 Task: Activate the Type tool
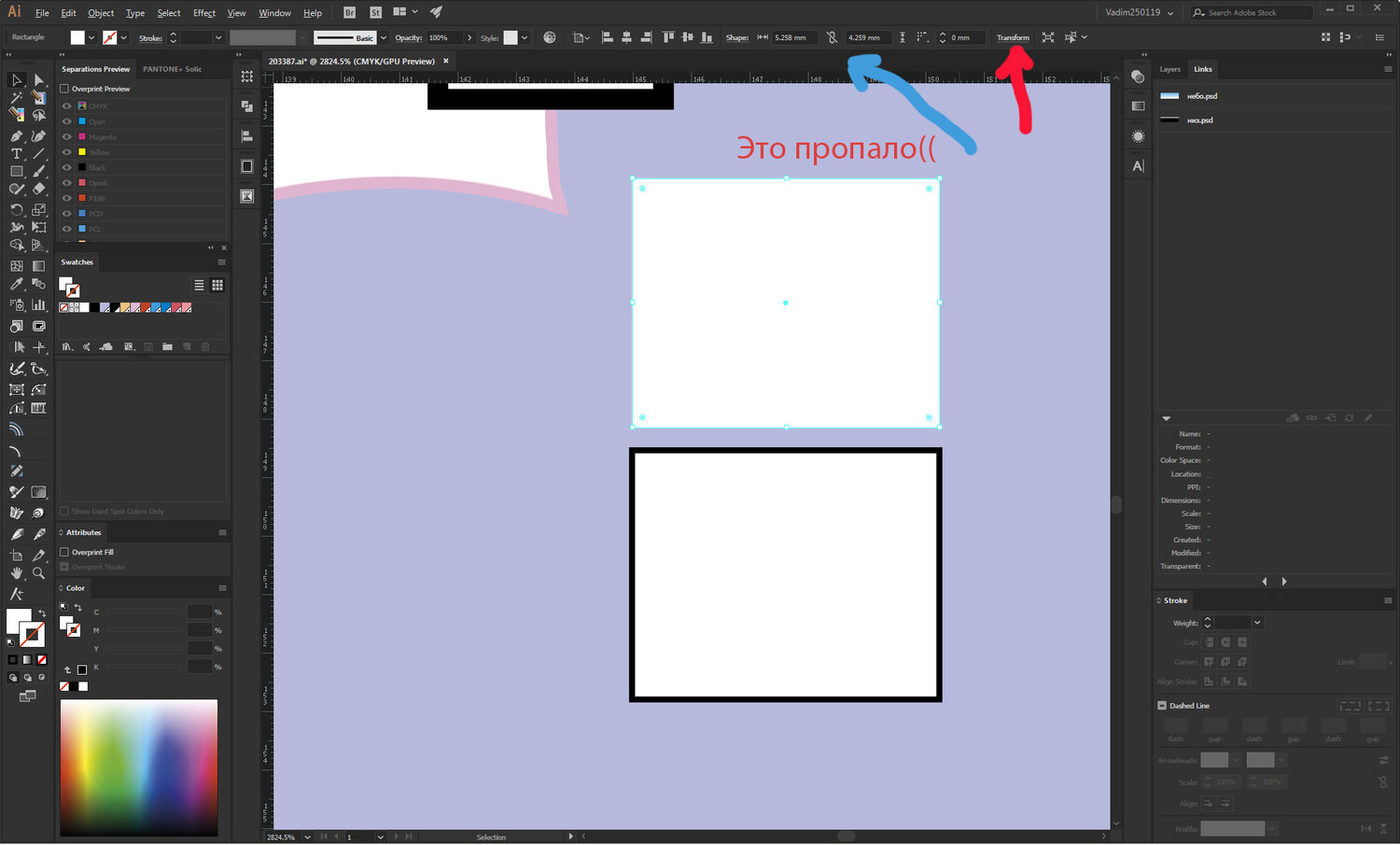17,154
